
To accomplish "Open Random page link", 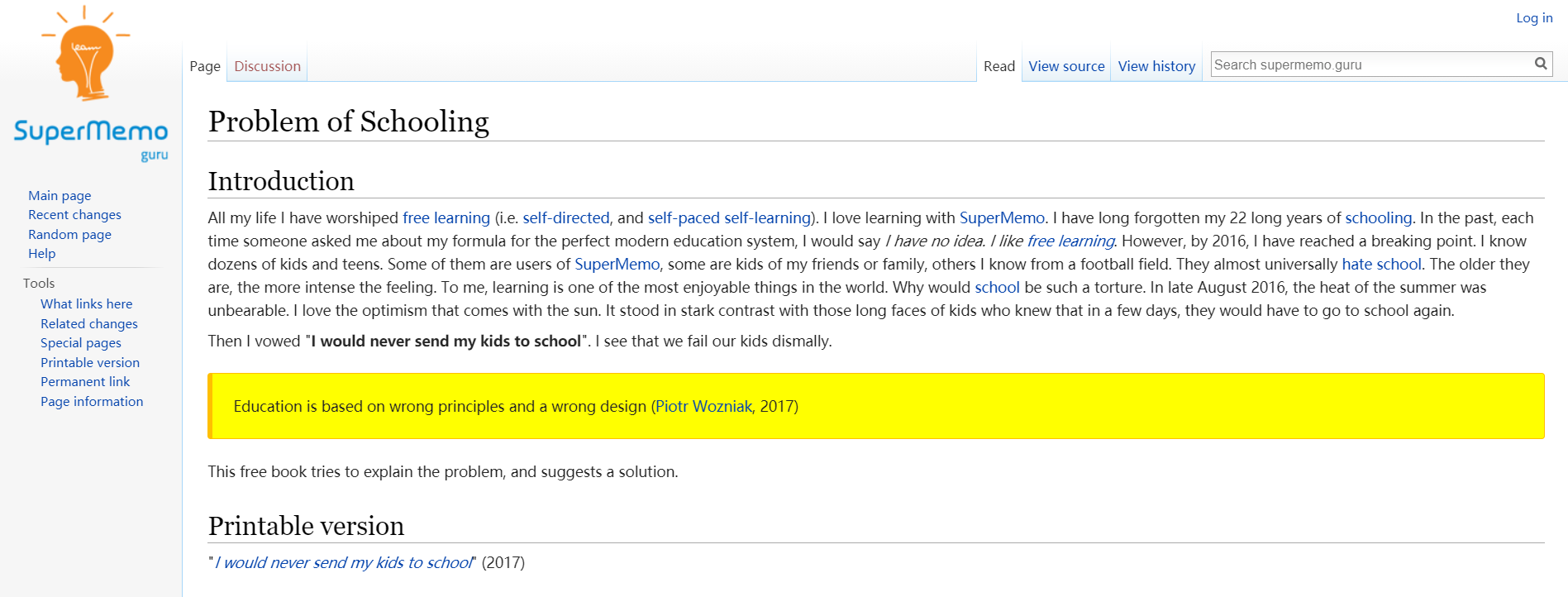I will [69, 235].
